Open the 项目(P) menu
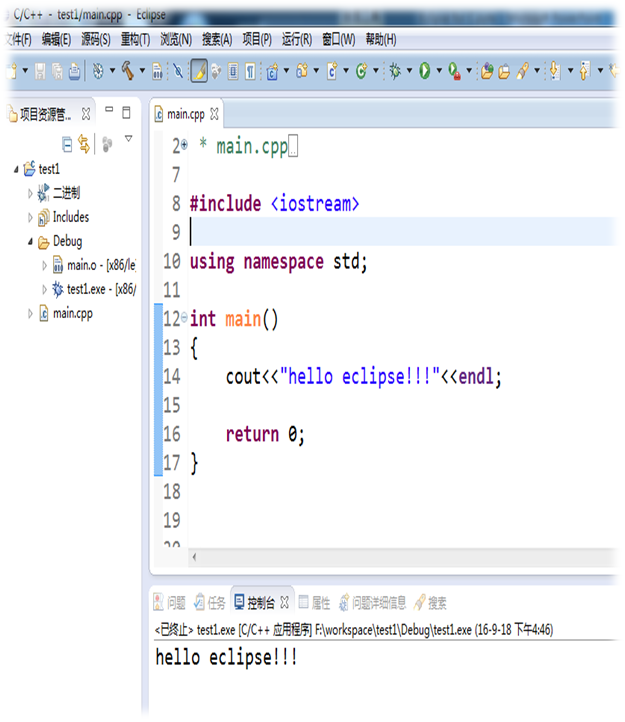625x722 pixels. tap(257, 39)
